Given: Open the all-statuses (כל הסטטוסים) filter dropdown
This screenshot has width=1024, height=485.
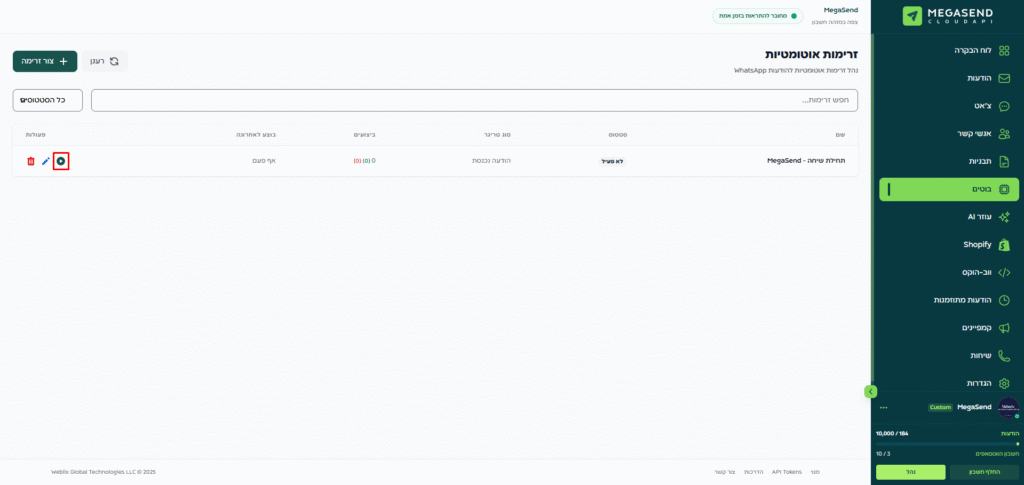Looking at the screenshot, I should 47,100.
